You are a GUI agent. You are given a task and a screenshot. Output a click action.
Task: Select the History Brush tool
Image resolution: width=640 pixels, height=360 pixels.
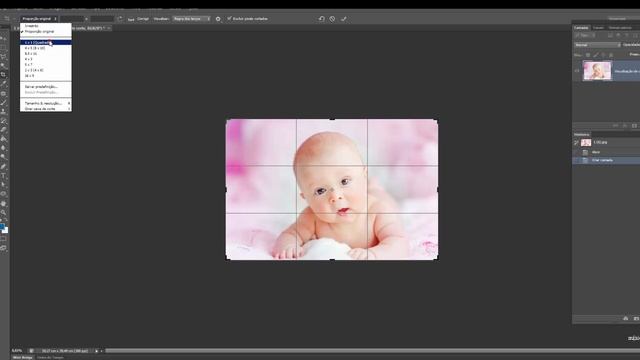[x=4, y=120]
